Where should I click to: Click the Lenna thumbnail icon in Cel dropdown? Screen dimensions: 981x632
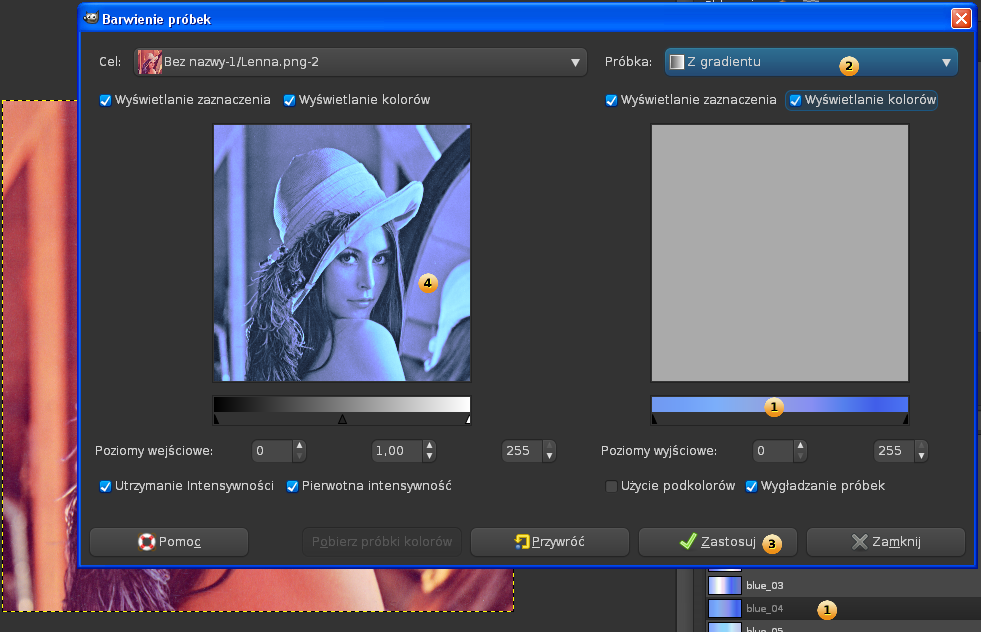coord(150,62)
